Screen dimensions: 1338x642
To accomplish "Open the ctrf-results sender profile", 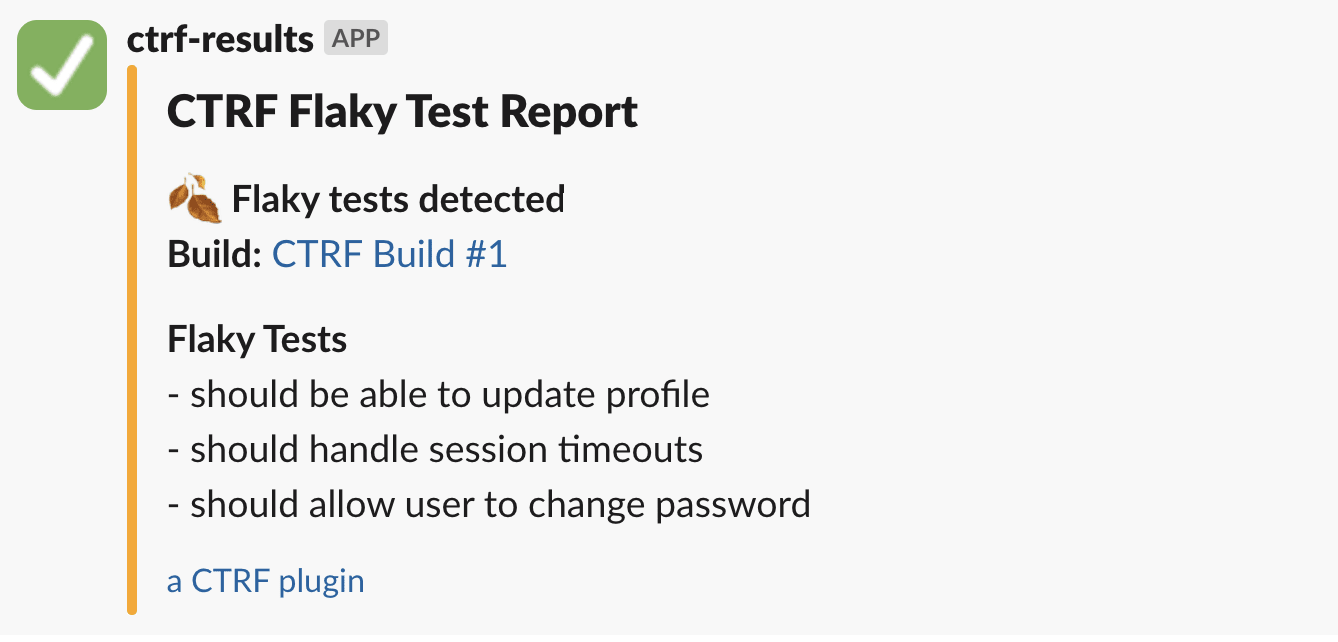I will pos(220,39).
